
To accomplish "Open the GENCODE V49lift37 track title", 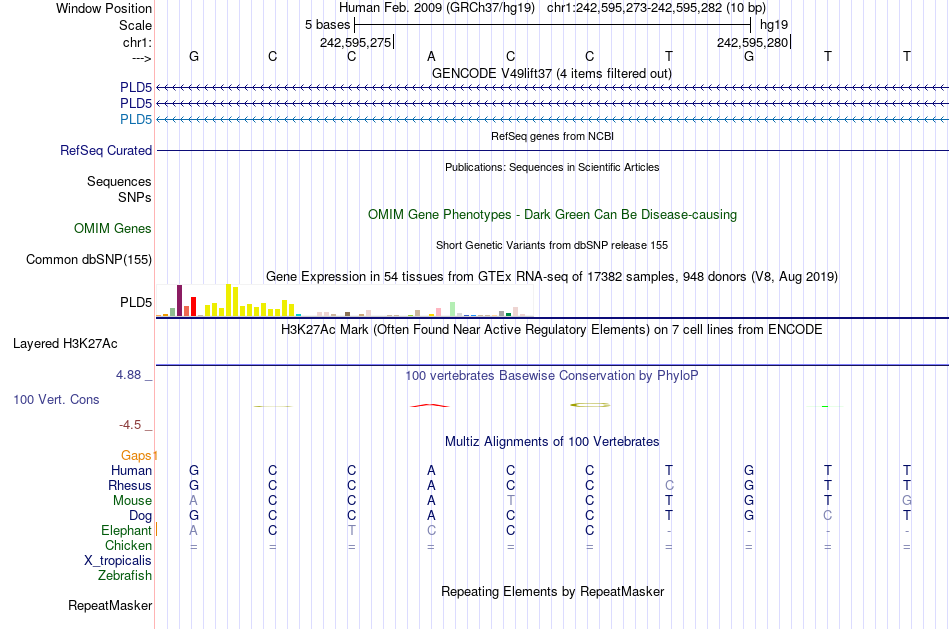I will [x=551, y=73].
